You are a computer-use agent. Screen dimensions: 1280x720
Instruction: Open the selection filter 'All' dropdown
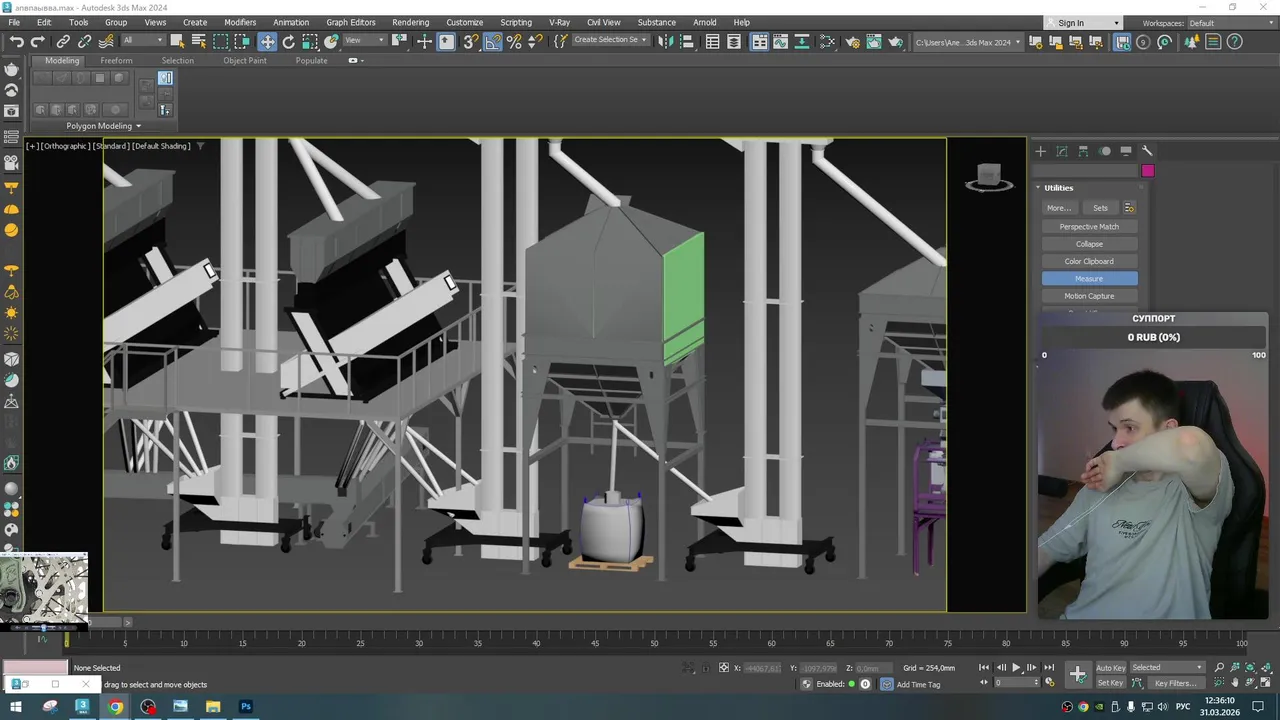(x=143, y=41)
